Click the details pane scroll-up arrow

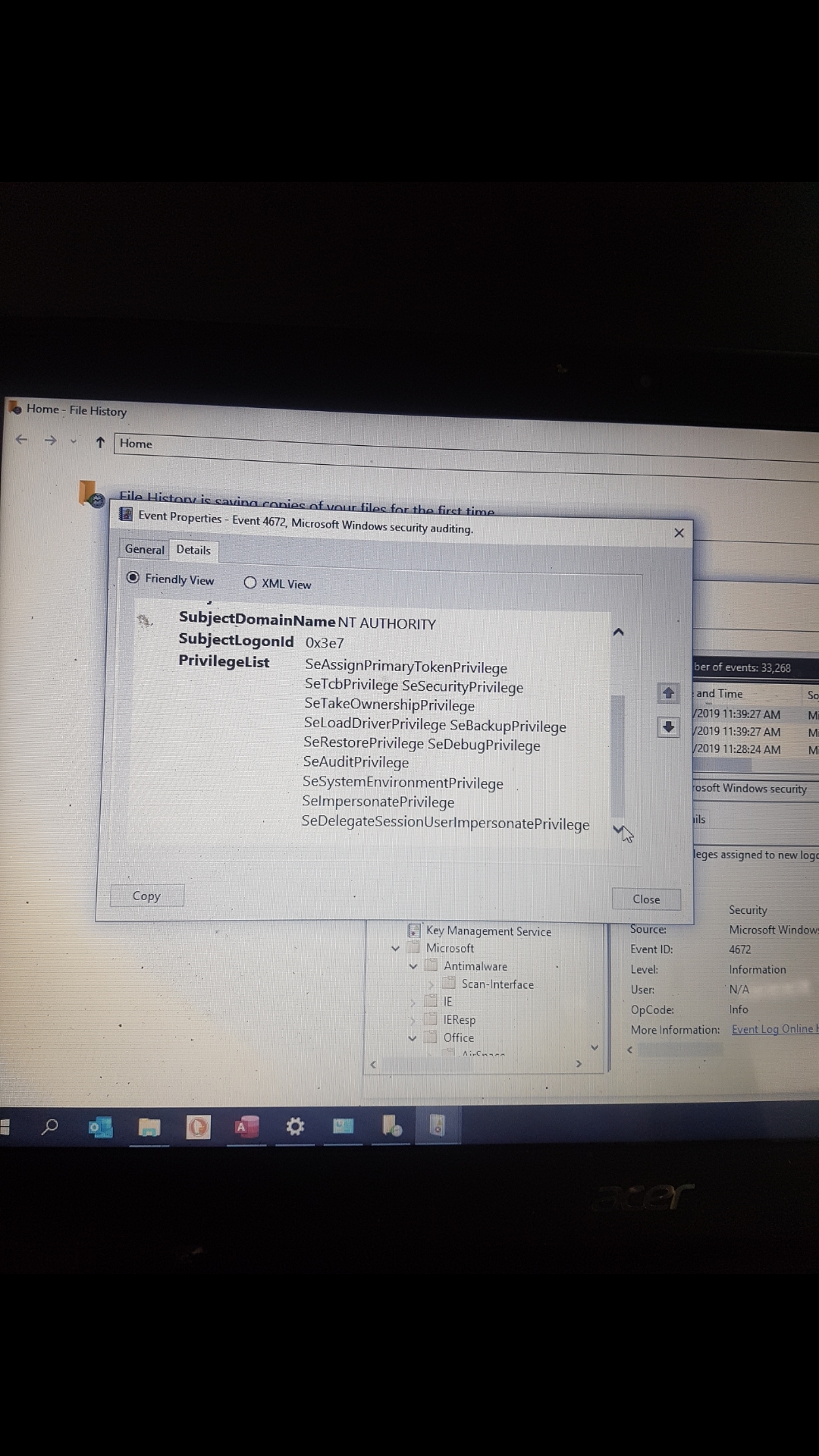618,632
